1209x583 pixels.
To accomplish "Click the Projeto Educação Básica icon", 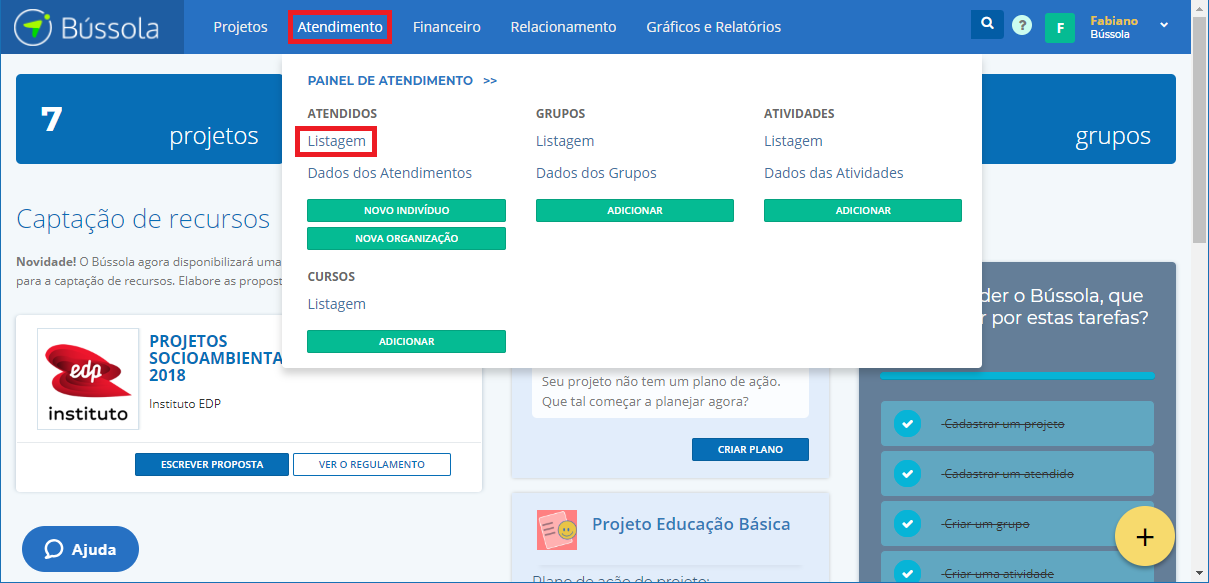I will (x=557, y=529).
